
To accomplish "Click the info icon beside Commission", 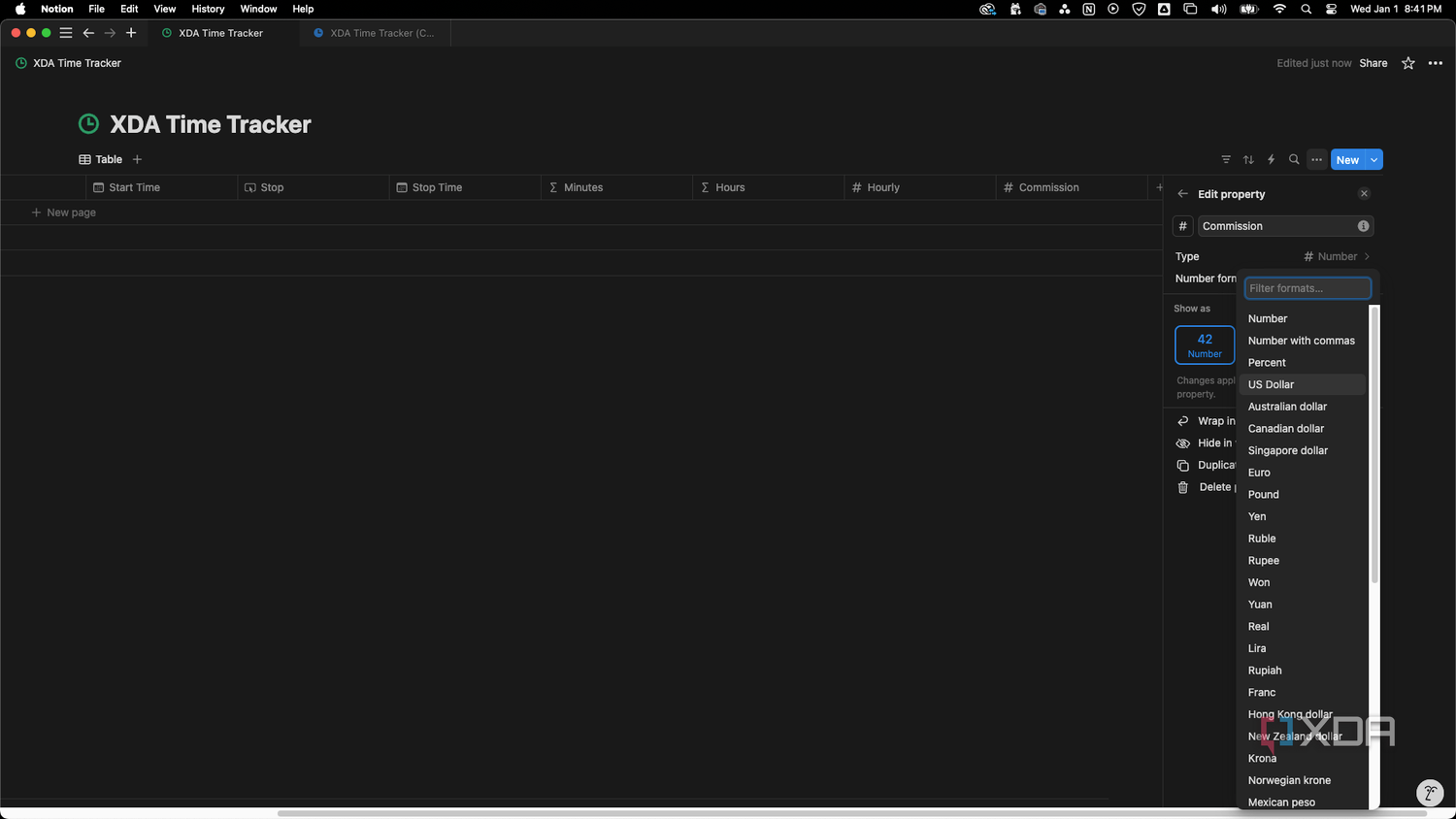I will coord(1363,226).
